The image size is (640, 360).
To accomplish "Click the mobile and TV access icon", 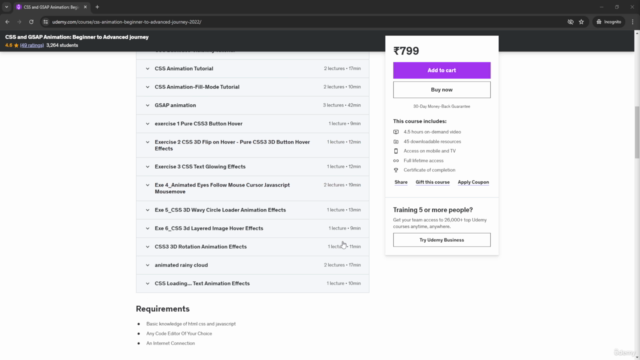I will click(x=396, y=151).
